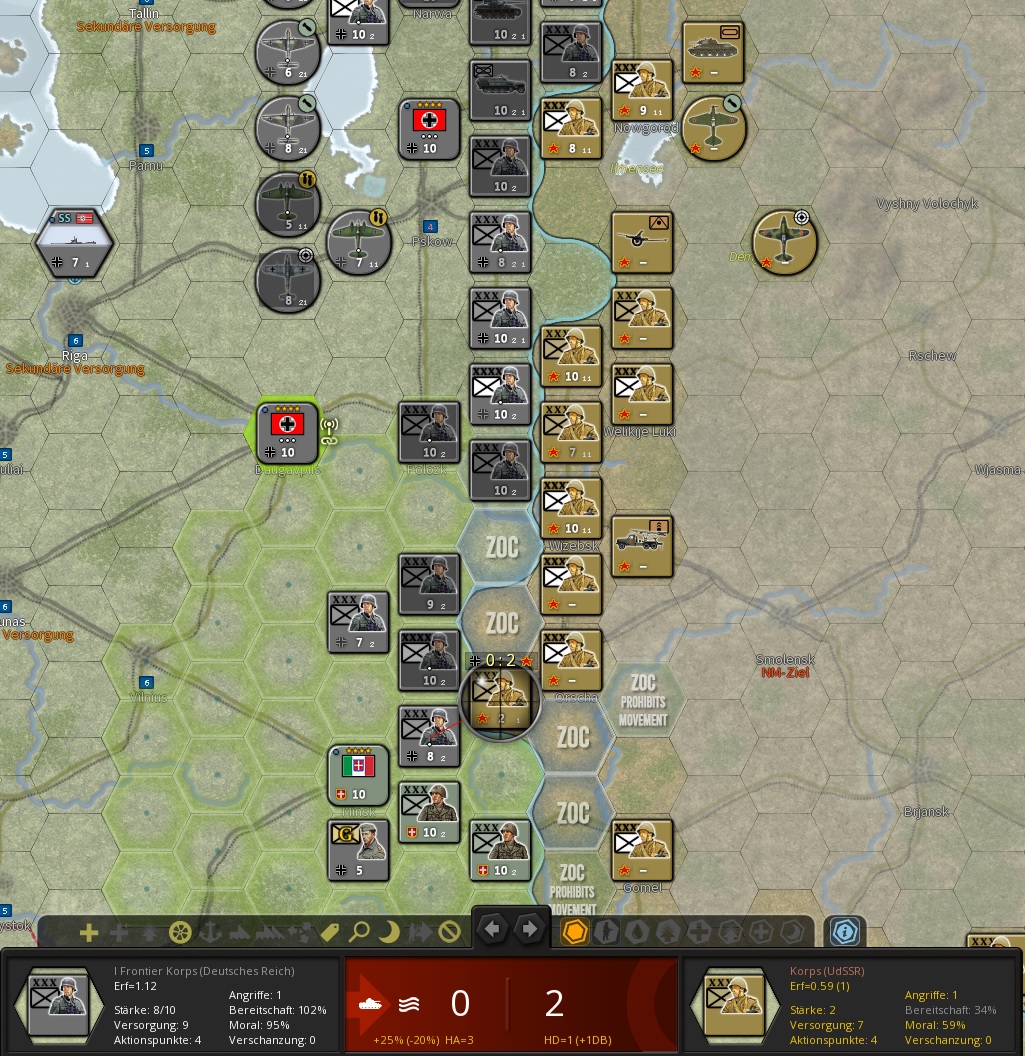1025x1056 pixels.
Task: Select the Soviet rocket truck unit
Action: 642,547
